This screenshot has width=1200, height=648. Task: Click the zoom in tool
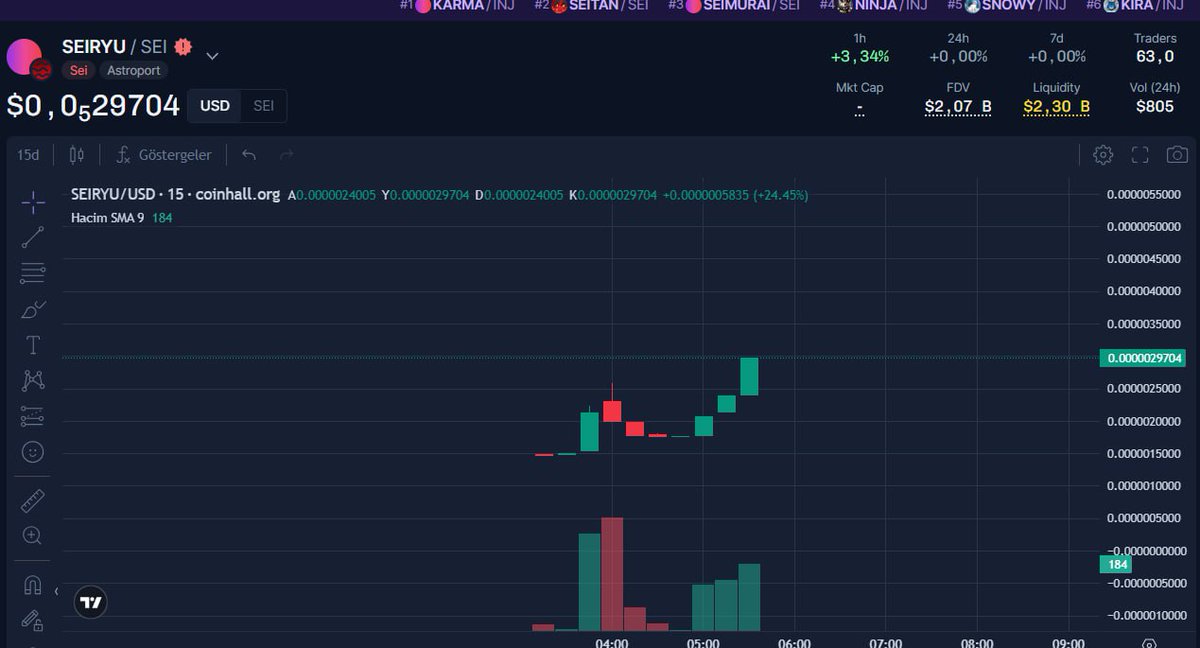pyautogui.click(x=33, y=536)
